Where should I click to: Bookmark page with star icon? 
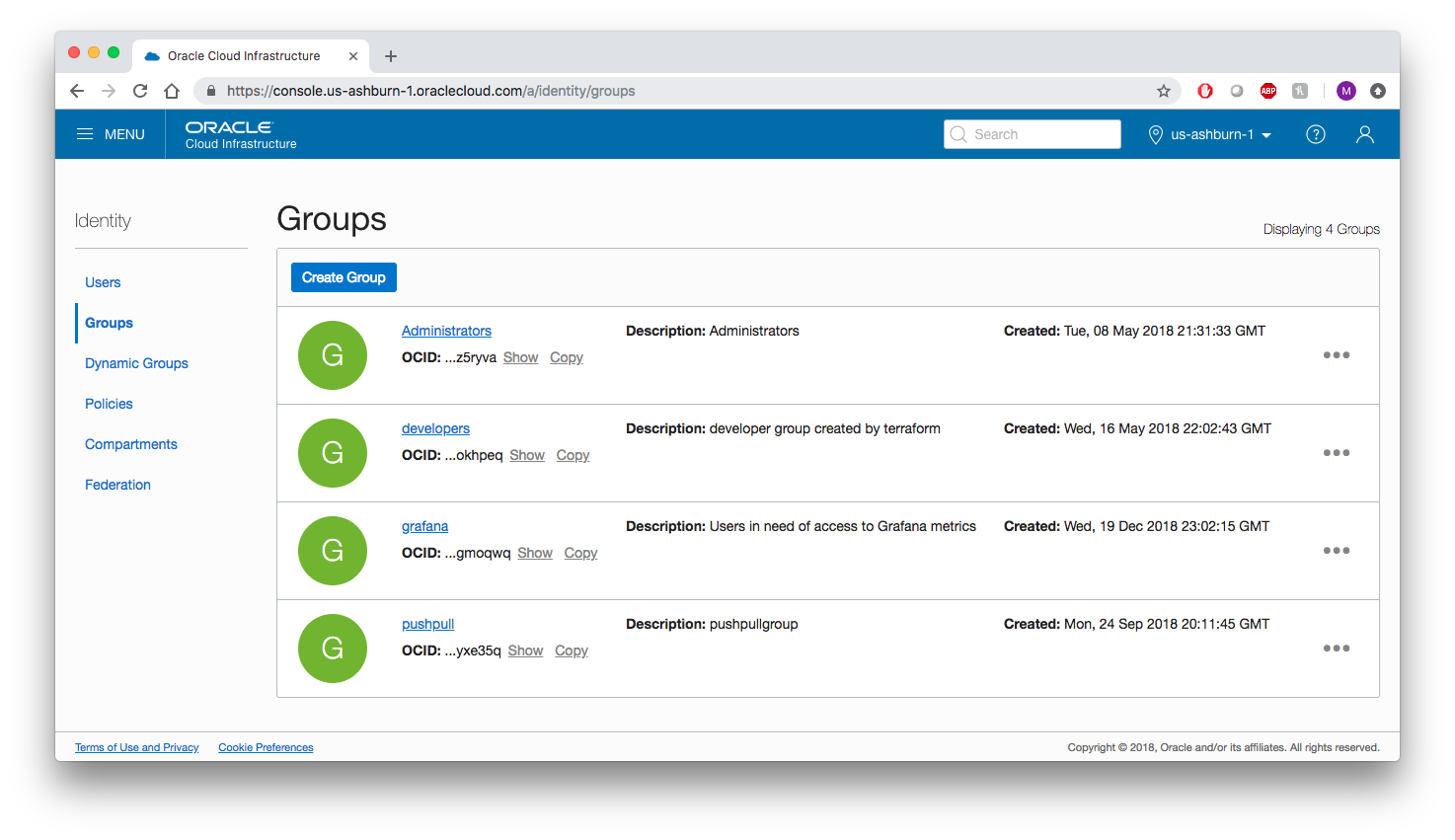pyautogui.click(x=1163, y=91)
